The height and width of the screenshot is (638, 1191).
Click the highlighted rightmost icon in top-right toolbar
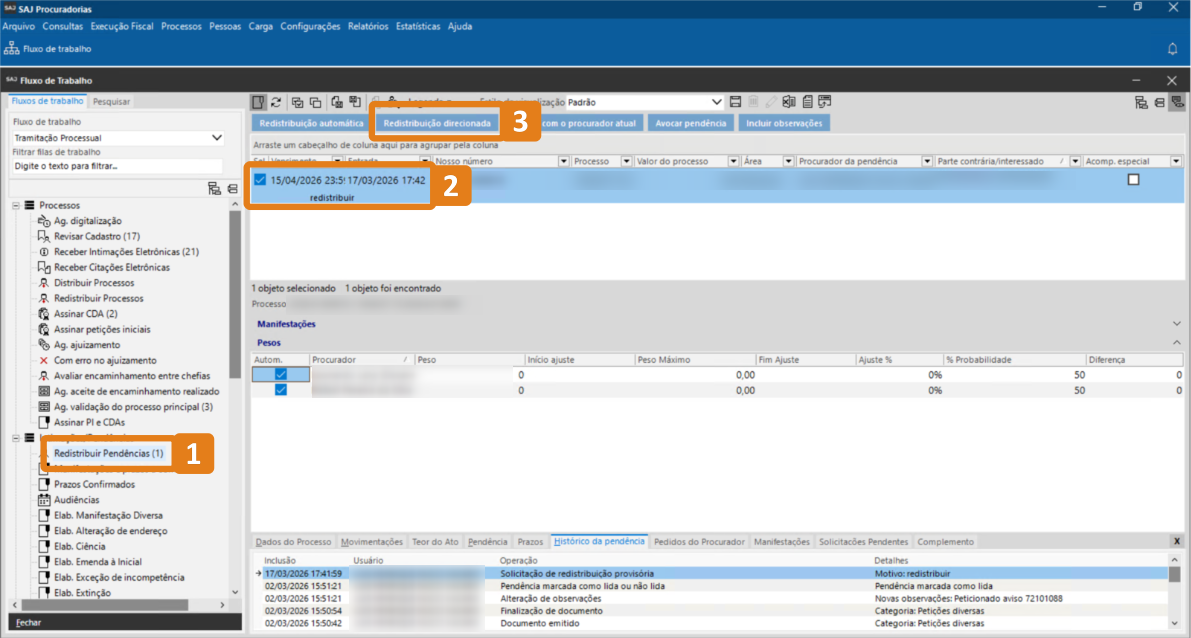(x=1176, y=102)
